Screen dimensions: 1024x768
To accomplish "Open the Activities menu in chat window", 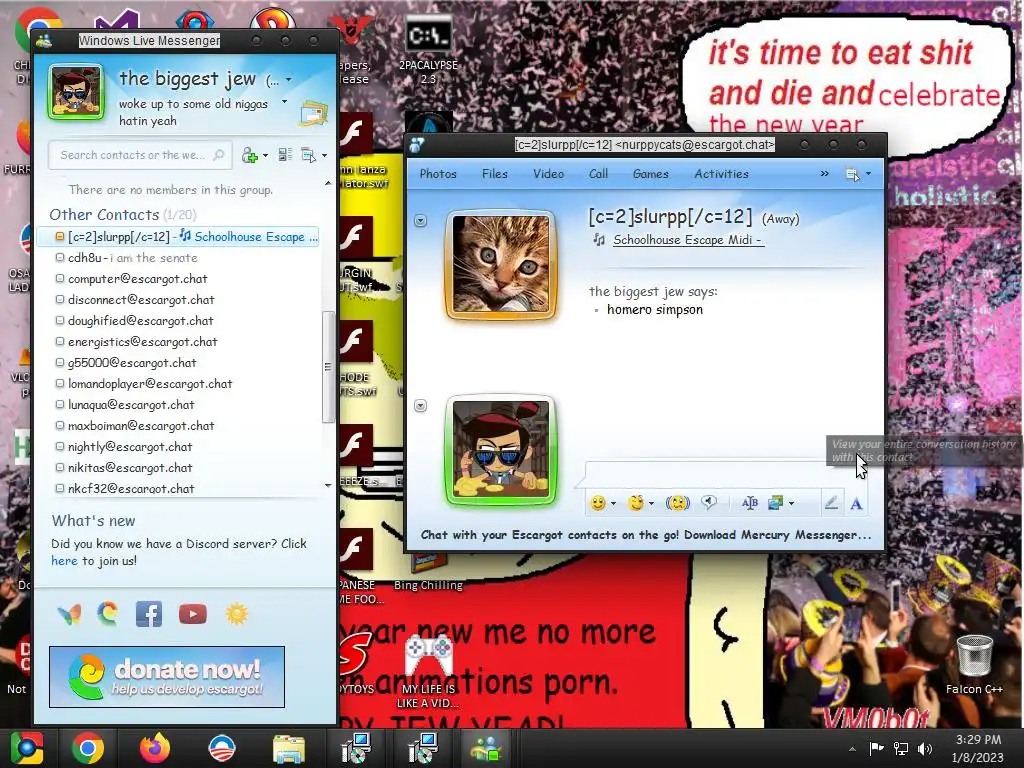I will point(721,174).
